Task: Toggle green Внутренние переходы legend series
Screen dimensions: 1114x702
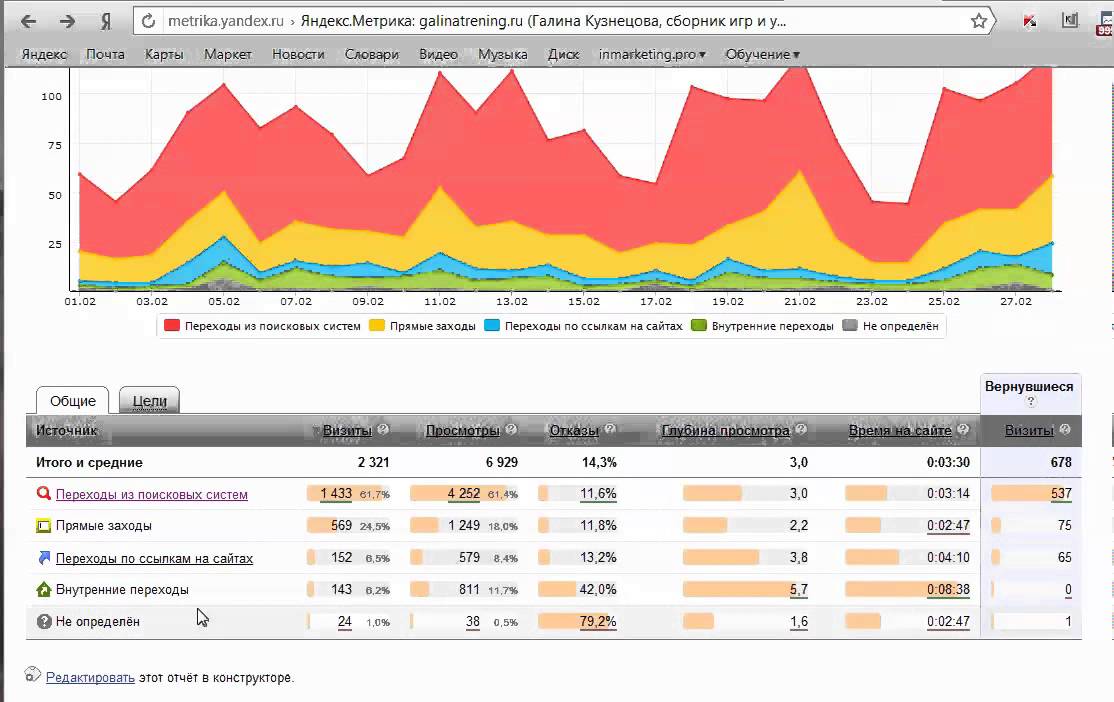Action: (x=699, y=326)
